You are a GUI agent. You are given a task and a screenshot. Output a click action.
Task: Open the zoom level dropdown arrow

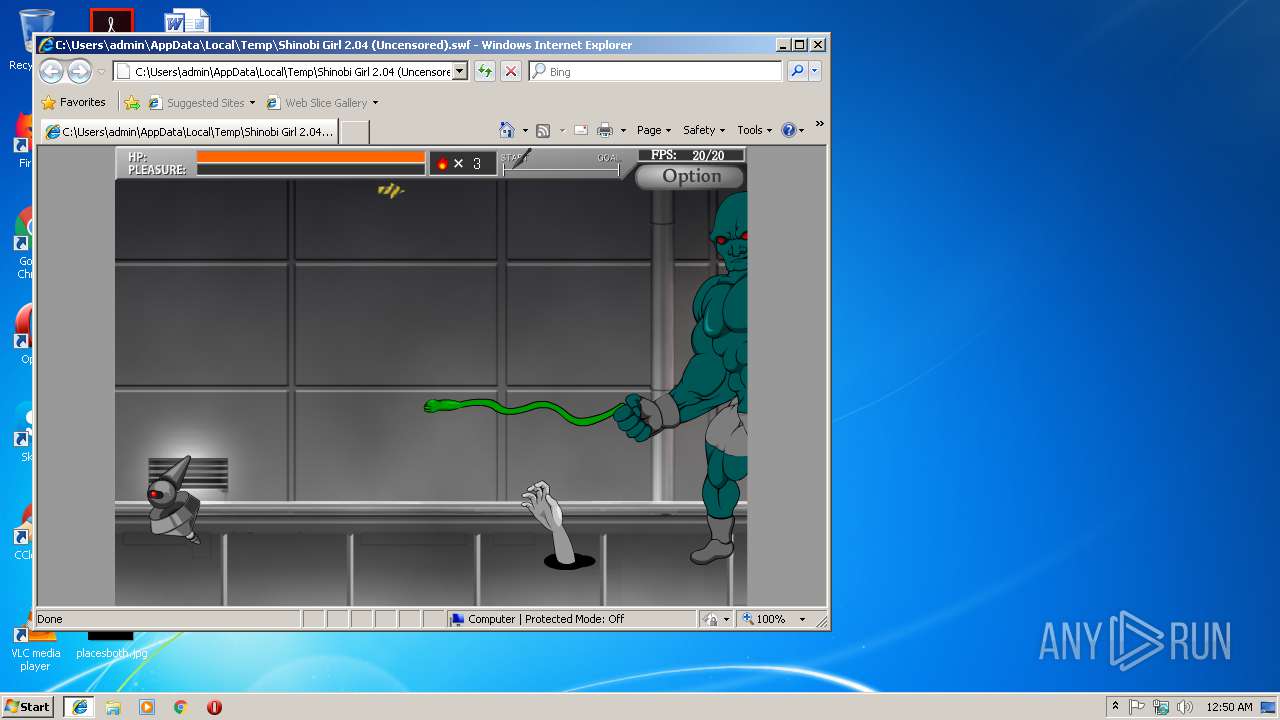click(x=802, y=619)
